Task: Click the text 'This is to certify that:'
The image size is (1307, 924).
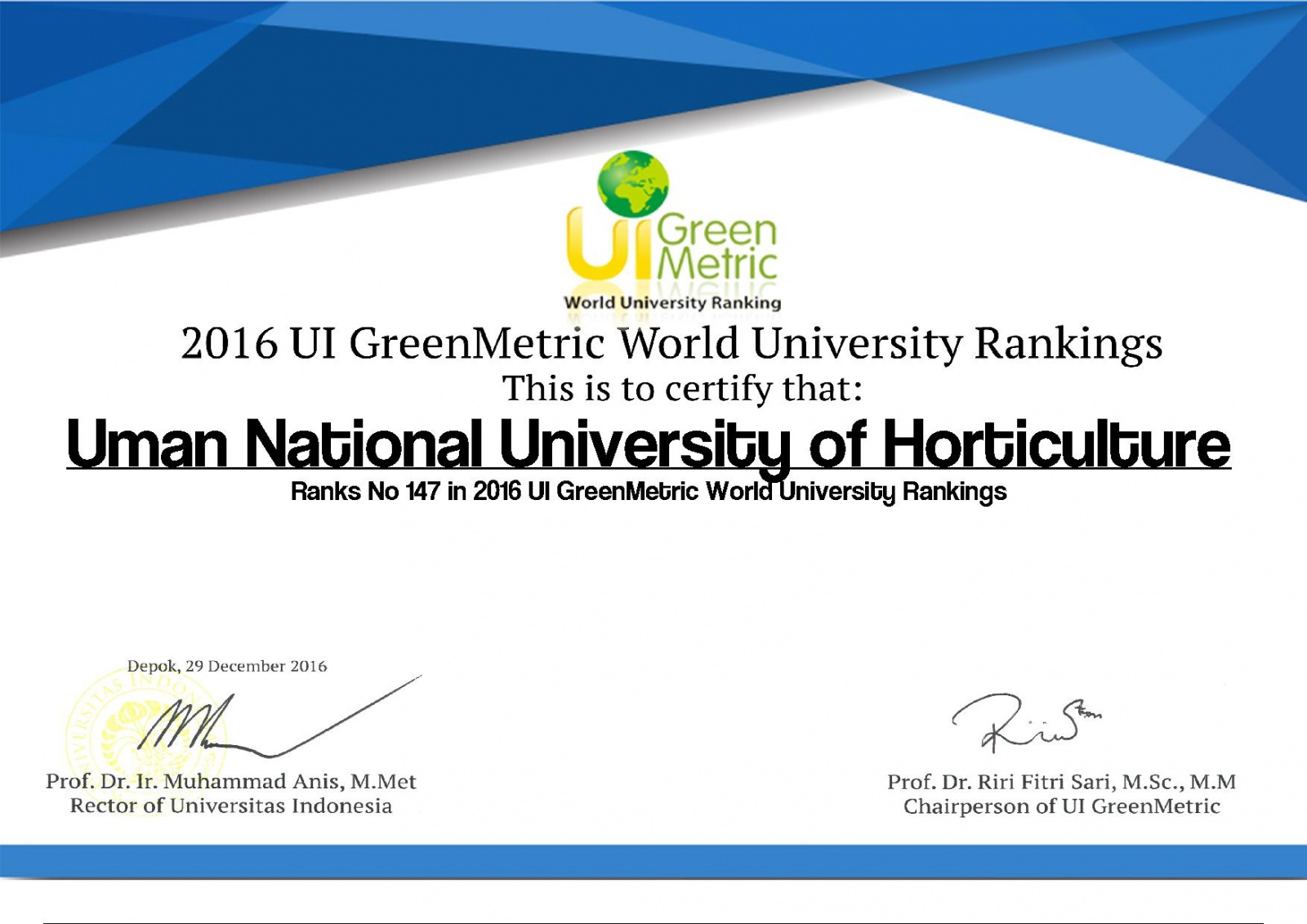Action: (x=682, y=389)
